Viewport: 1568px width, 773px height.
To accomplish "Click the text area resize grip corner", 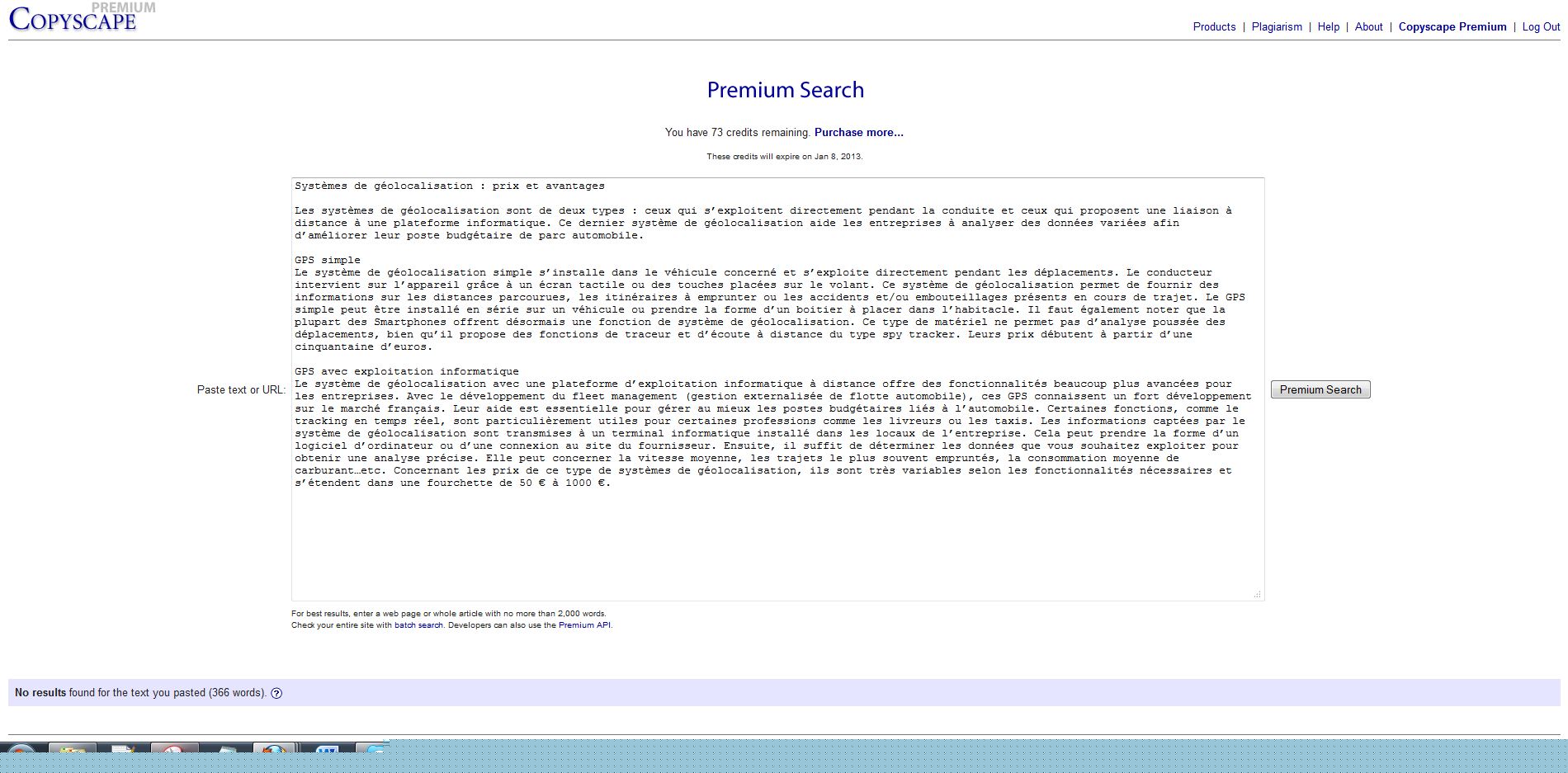I will (x=1257, y=594).
